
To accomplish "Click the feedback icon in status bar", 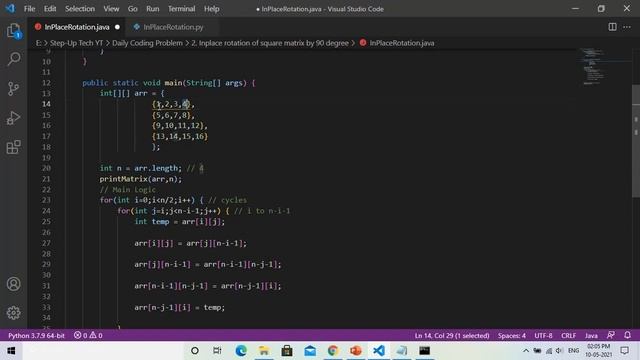I will 611,335.
